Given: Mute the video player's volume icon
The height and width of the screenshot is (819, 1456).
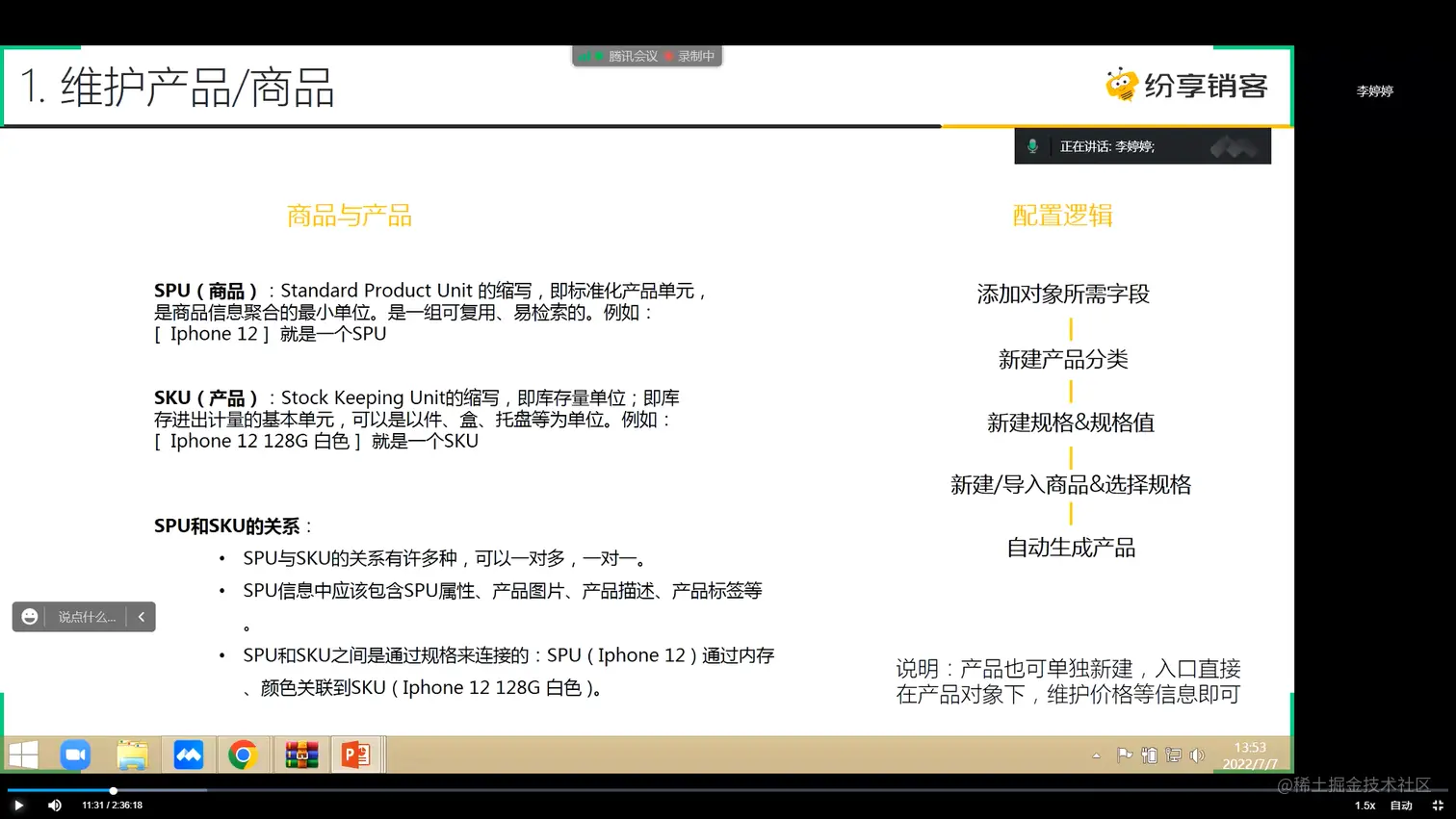Looking at the screenshot, I should coord(55,806).
